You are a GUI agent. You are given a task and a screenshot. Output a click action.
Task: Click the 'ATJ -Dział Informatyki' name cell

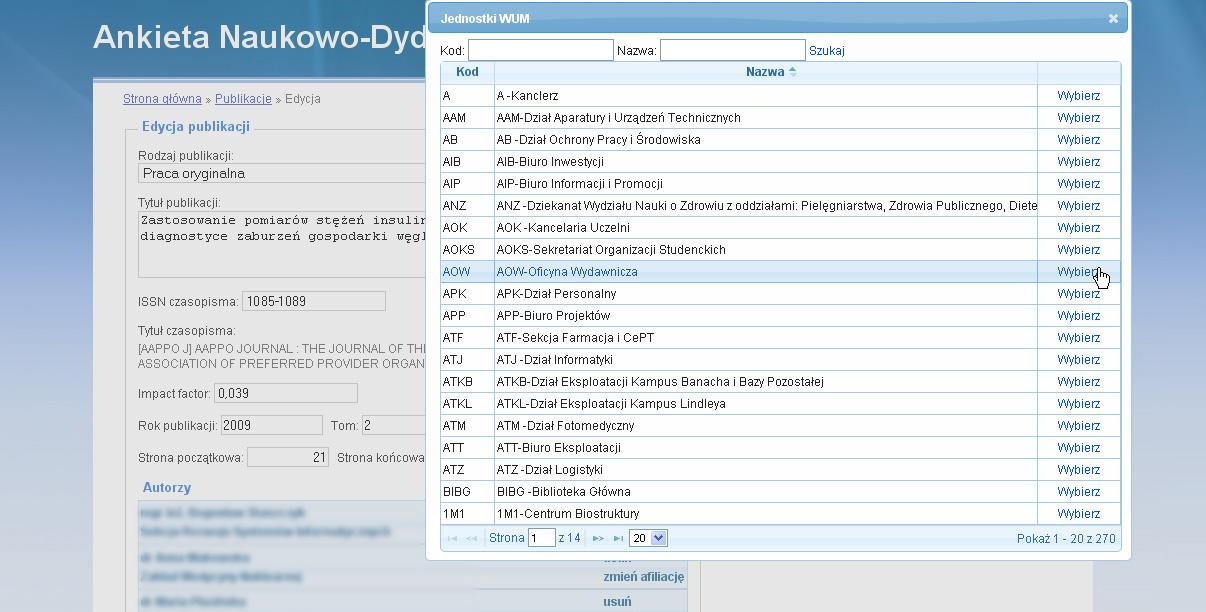click(766, 360)
